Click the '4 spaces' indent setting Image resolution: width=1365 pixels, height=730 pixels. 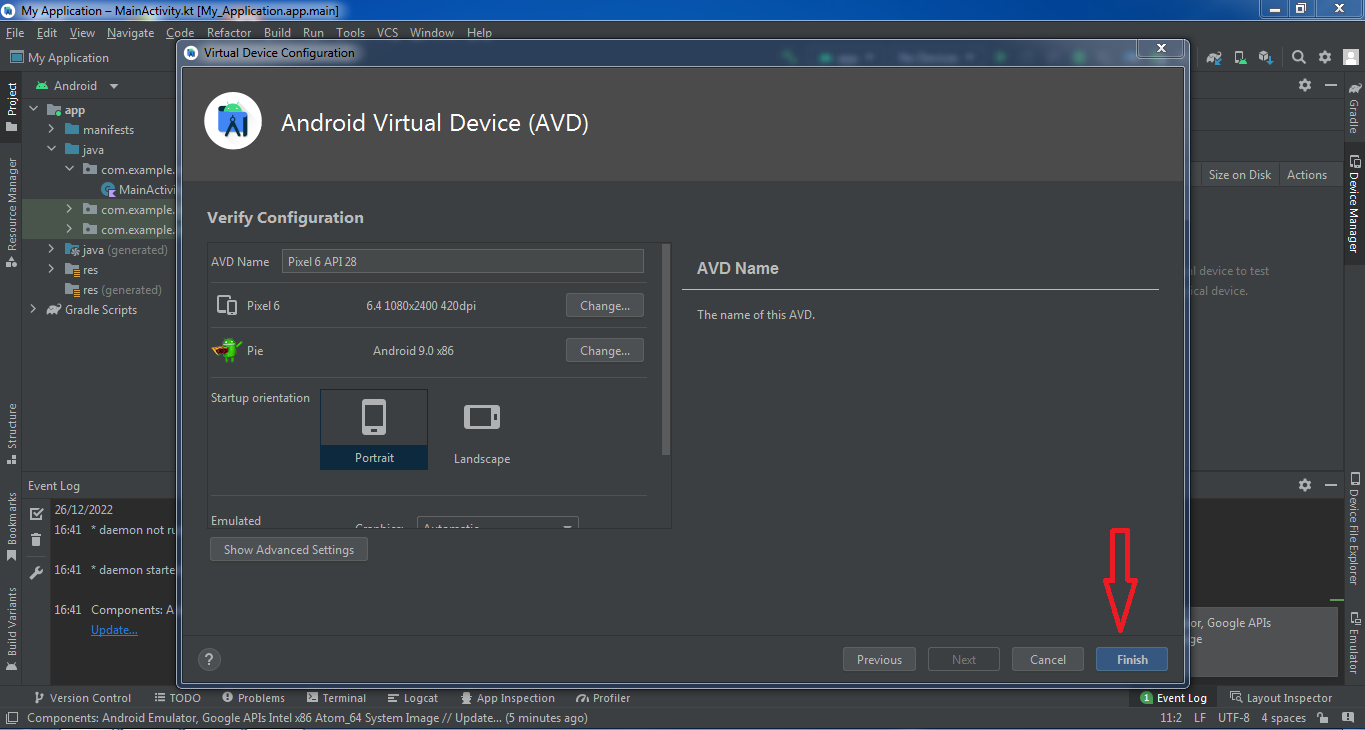(x=1283, y=718)
